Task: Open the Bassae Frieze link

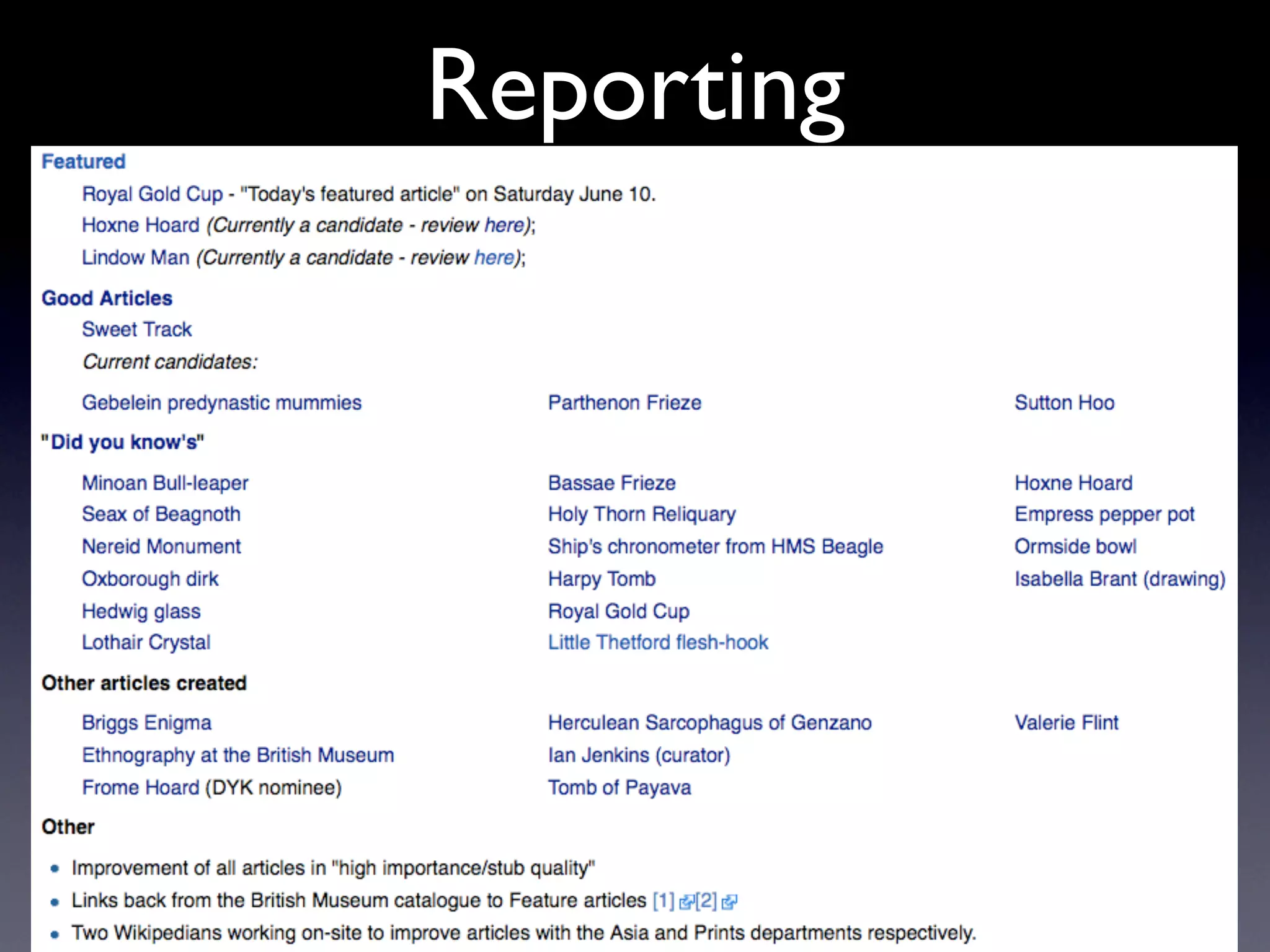Action: point(612,483)
